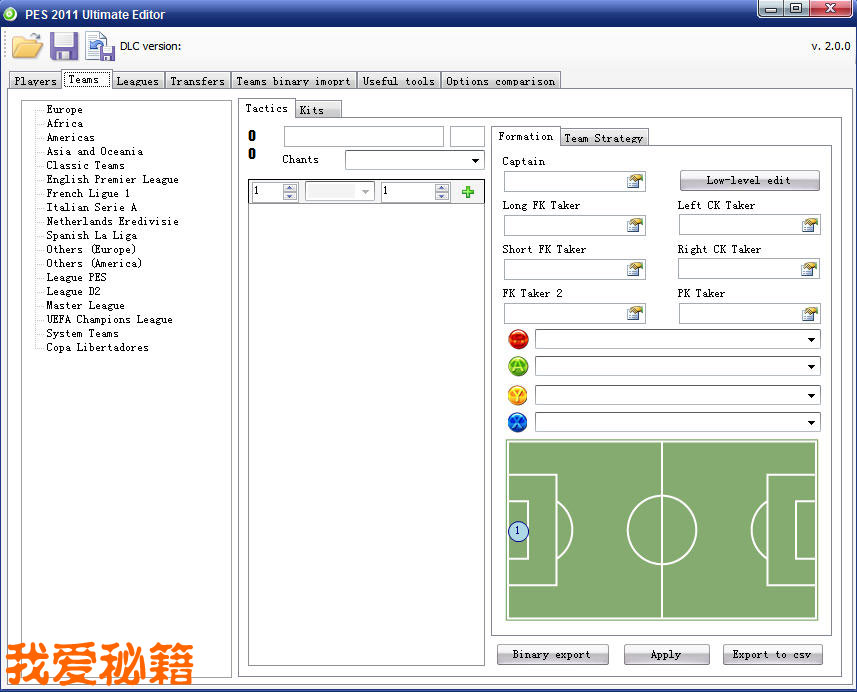Click the save-as document icon in toolbar
Image resolution: width=857 pixels, height=692 pixels.
pyautogui.click(x=99, y=46)
